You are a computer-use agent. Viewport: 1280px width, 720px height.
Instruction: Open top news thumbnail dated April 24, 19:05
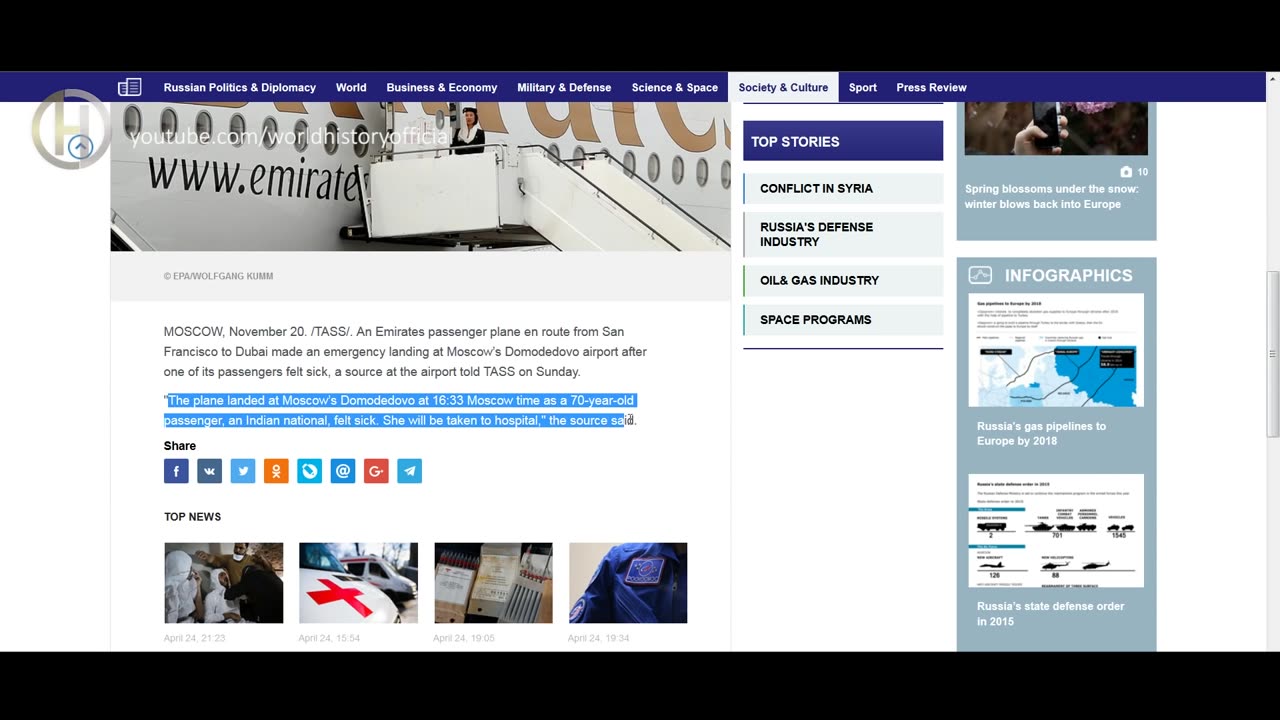tap(493, 583)
